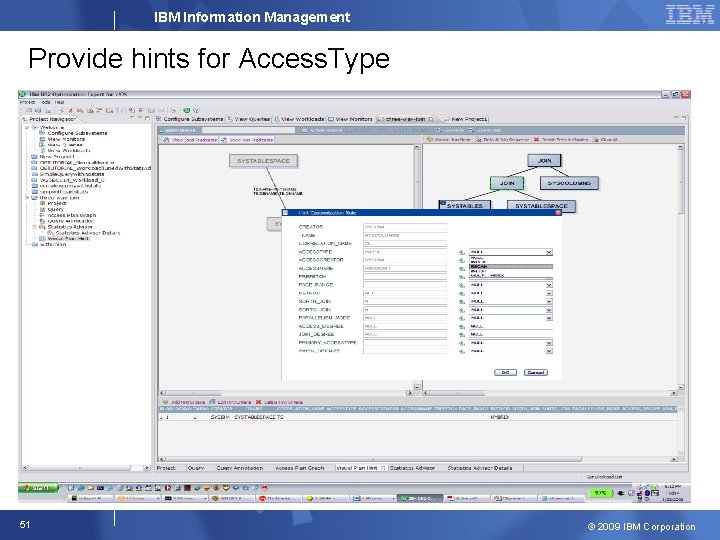Click the Zoom In magnifier icon
The width and height of the screenshot is (720, 540).
[439, 130]
